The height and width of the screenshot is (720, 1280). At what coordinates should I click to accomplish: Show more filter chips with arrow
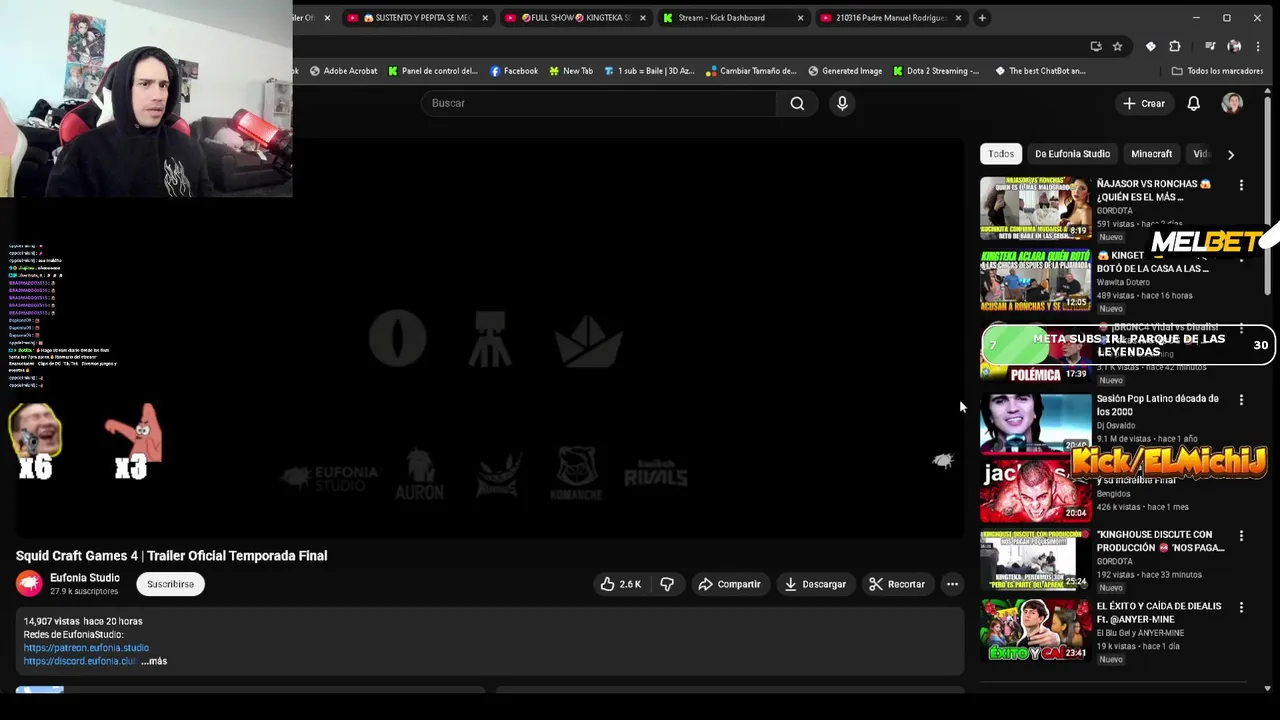point(1231,155)
